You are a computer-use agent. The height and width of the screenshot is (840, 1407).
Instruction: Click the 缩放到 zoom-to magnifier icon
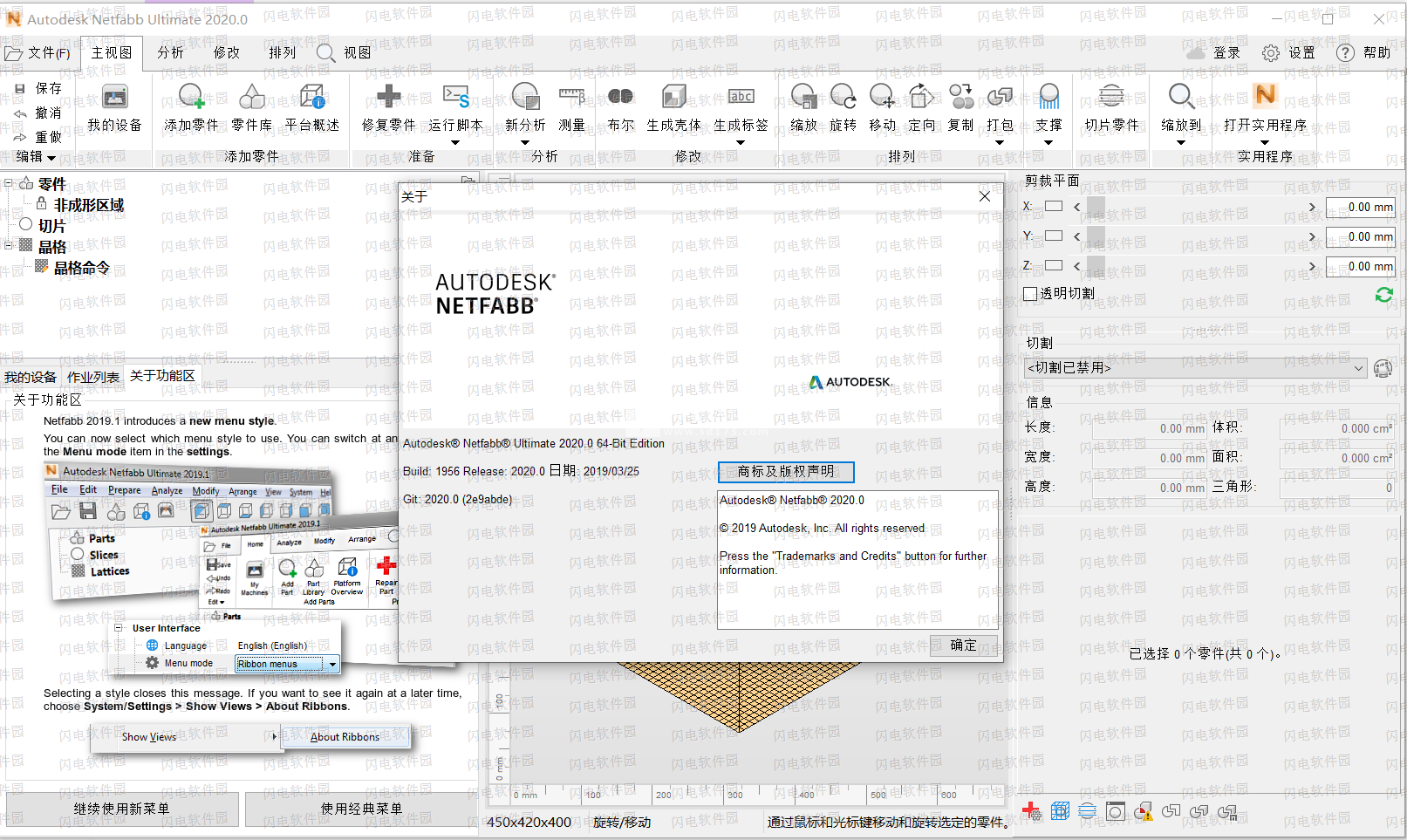tap(1181, 97)
